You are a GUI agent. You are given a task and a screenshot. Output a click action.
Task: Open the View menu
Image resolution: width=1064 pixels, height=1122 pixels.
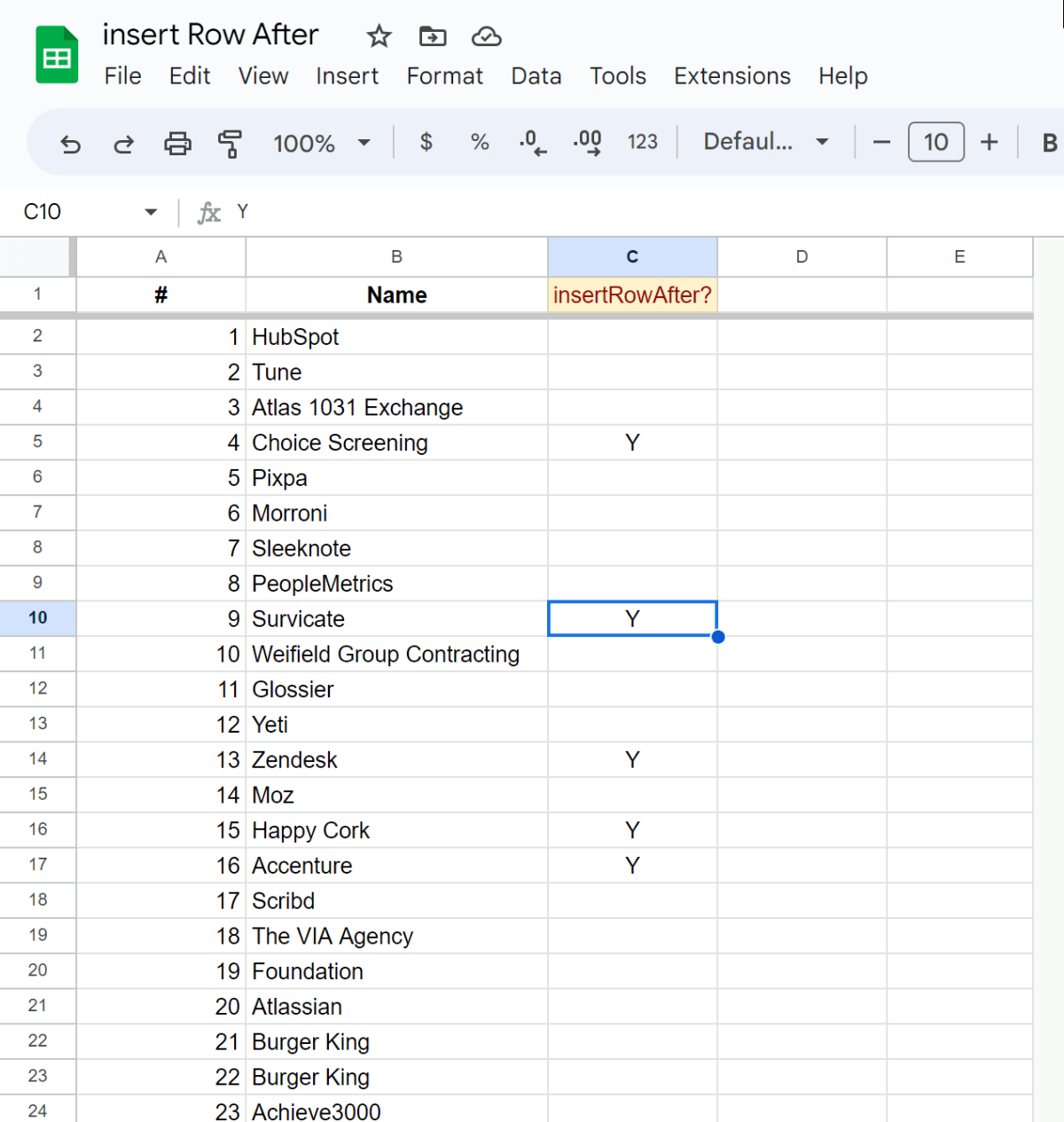click(263, 76)
